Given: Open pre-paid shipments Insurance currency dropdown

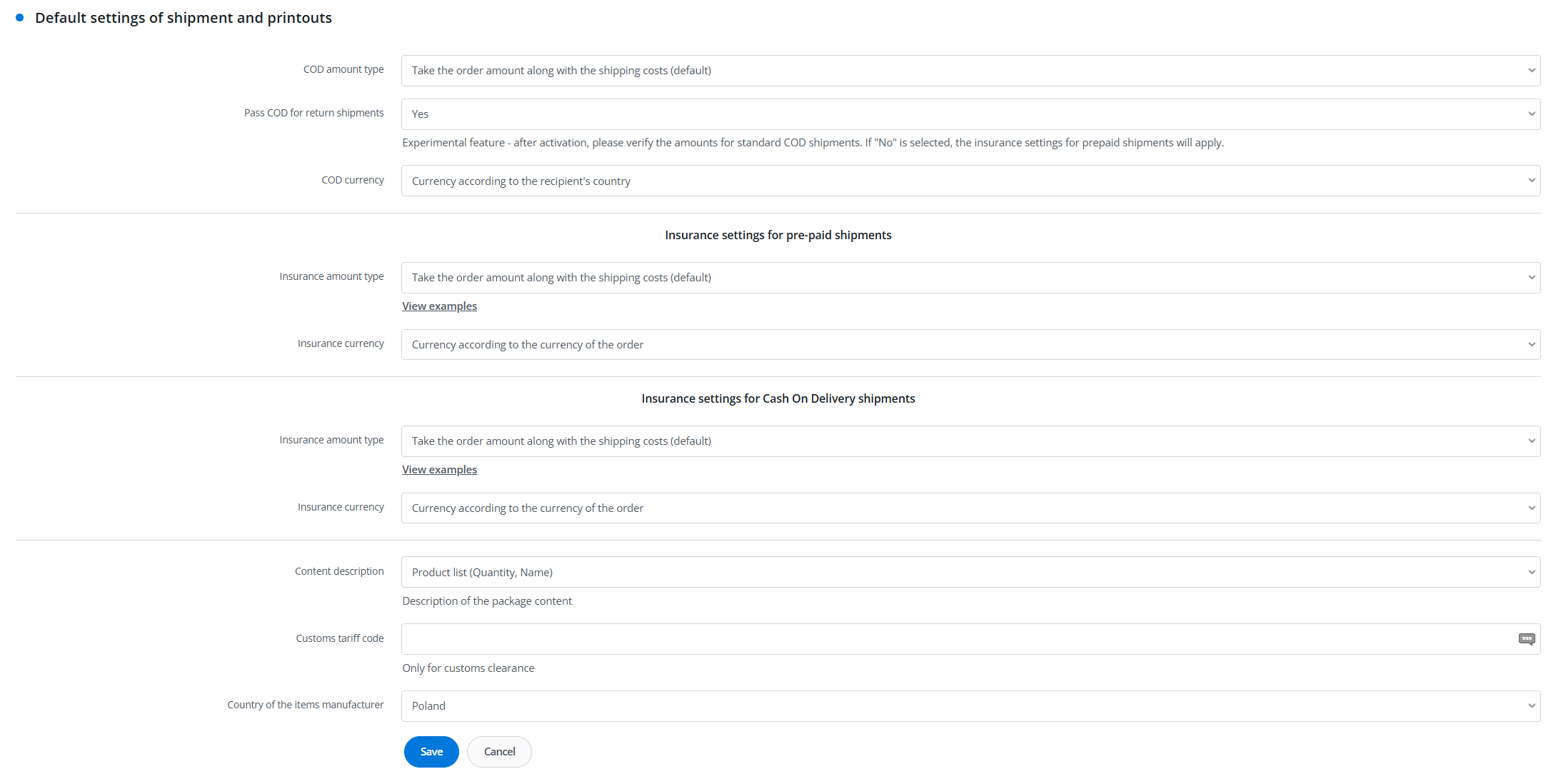Looking at the screenshot, I should 970,345.
